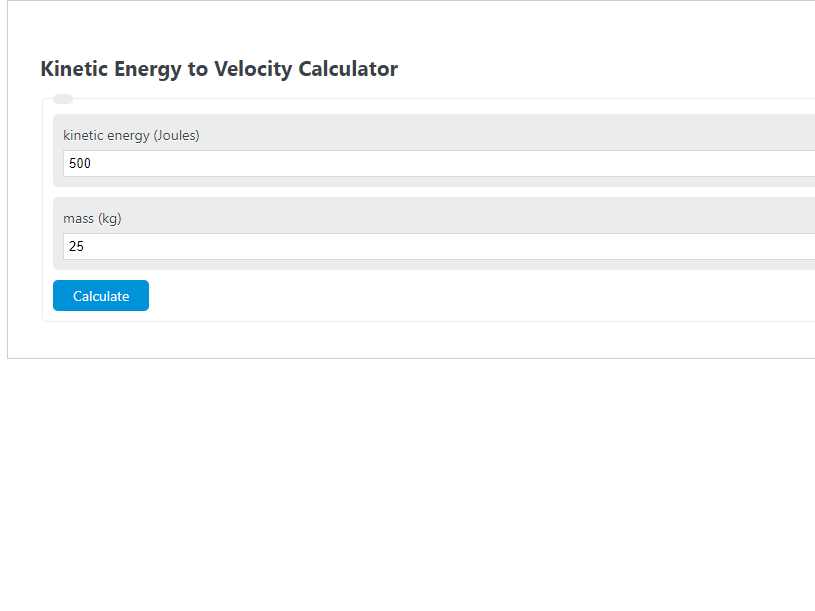Click the Kinetic Energy to Velocity Calculator heading
The width and height of the screenshot is (815, 611).
[218, 69]
